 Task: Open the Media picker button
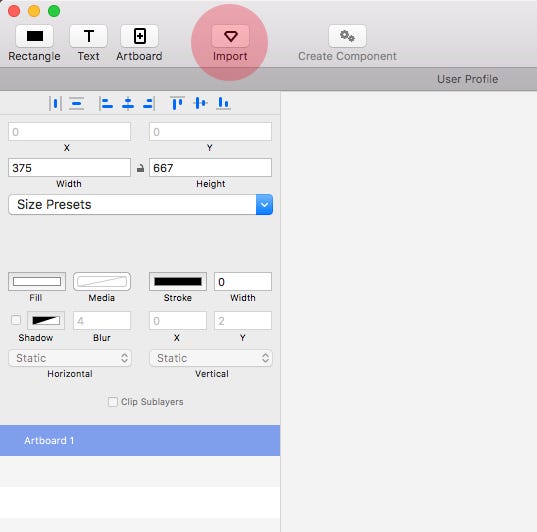coord(102,282)
